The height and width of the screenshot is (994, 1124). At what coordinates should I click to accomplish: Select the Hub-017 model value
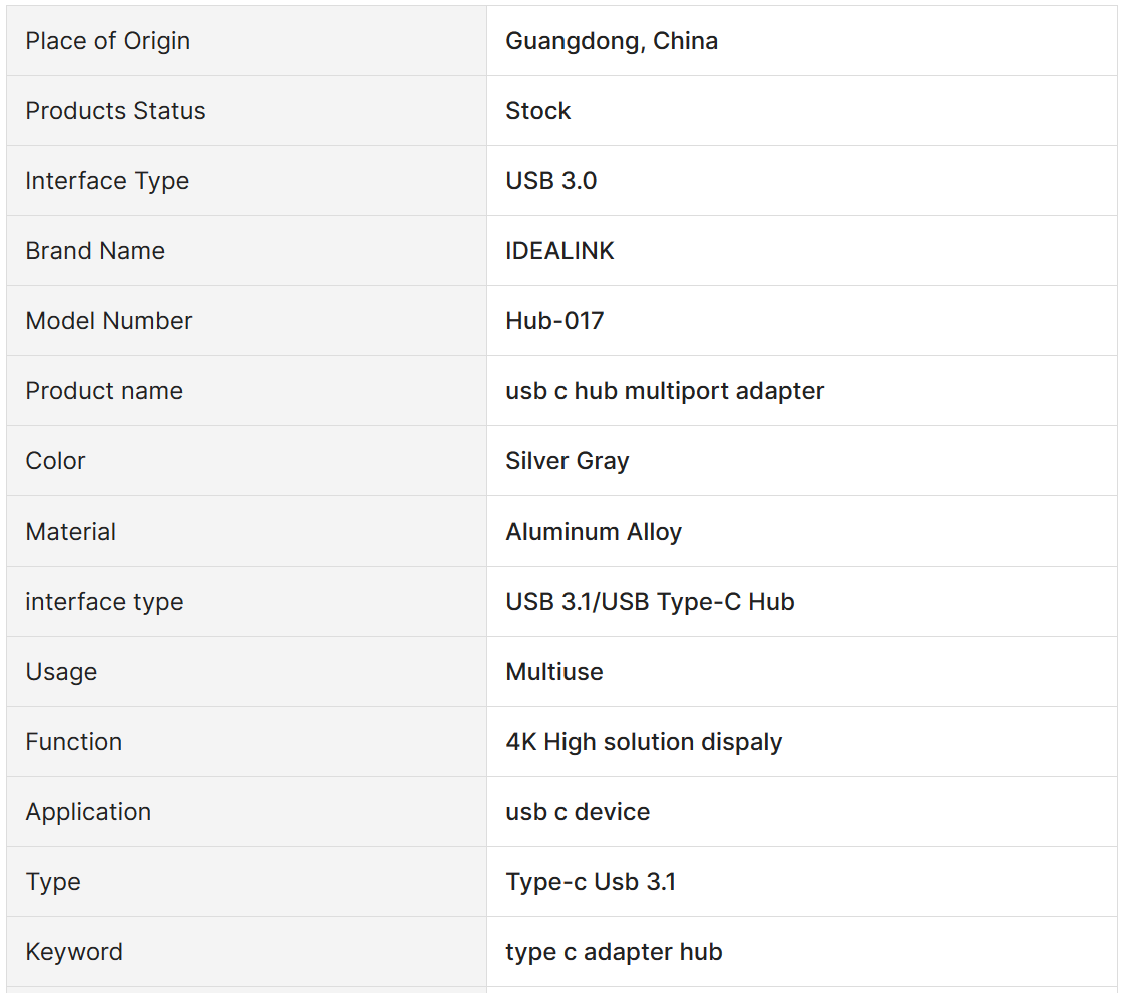coord(555,321)
